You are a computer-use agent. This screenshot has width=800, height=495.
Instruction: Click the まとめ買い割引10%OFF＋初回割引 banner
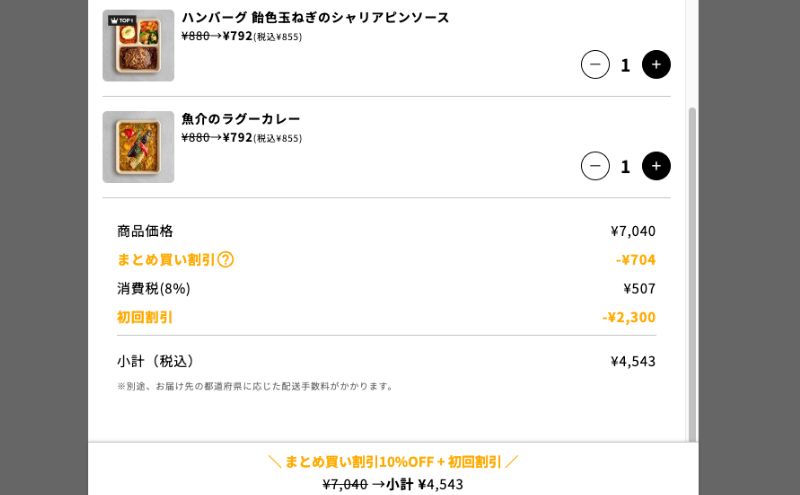pyautogui.click(x=393, y=462)
